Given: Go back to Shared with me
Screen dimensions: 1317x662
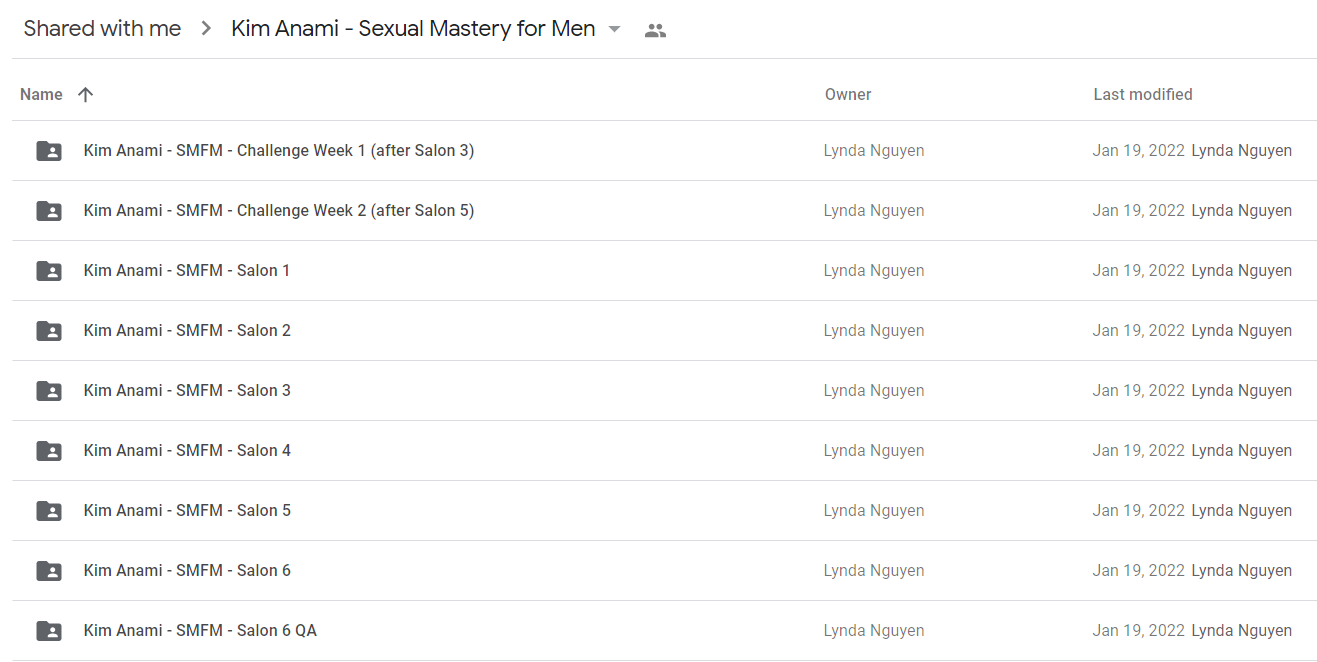Looking at the screenshot, I should tap(102, 29).
